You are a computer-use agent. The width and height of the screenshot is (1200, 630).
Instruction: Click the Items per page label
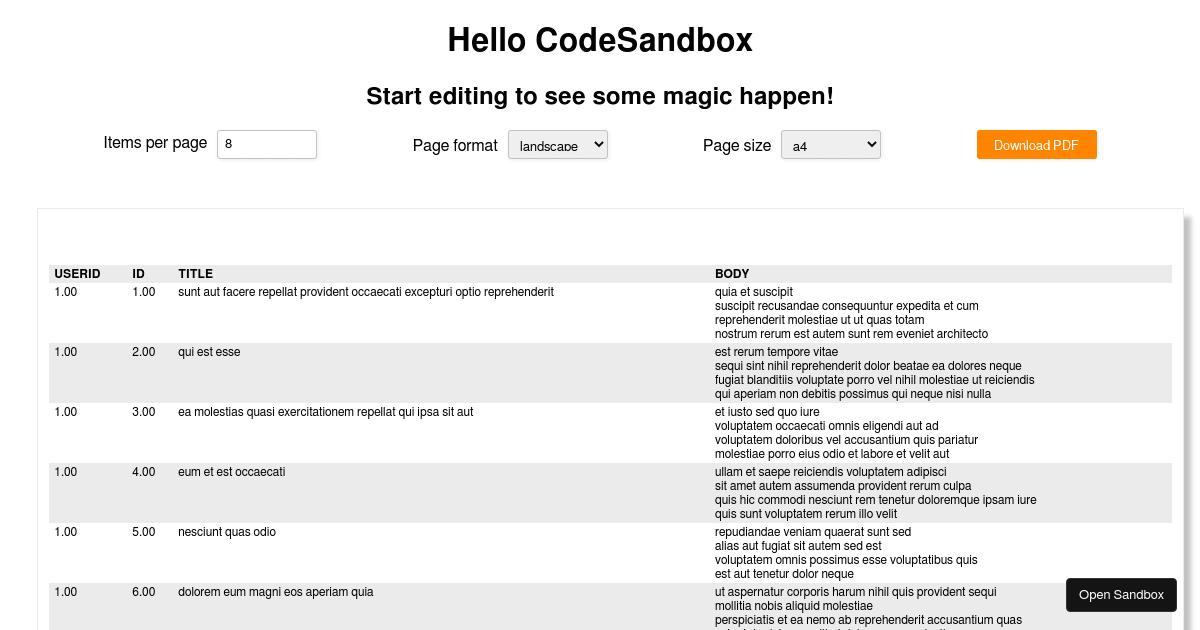pyautogui.click(x=155, y=143)
